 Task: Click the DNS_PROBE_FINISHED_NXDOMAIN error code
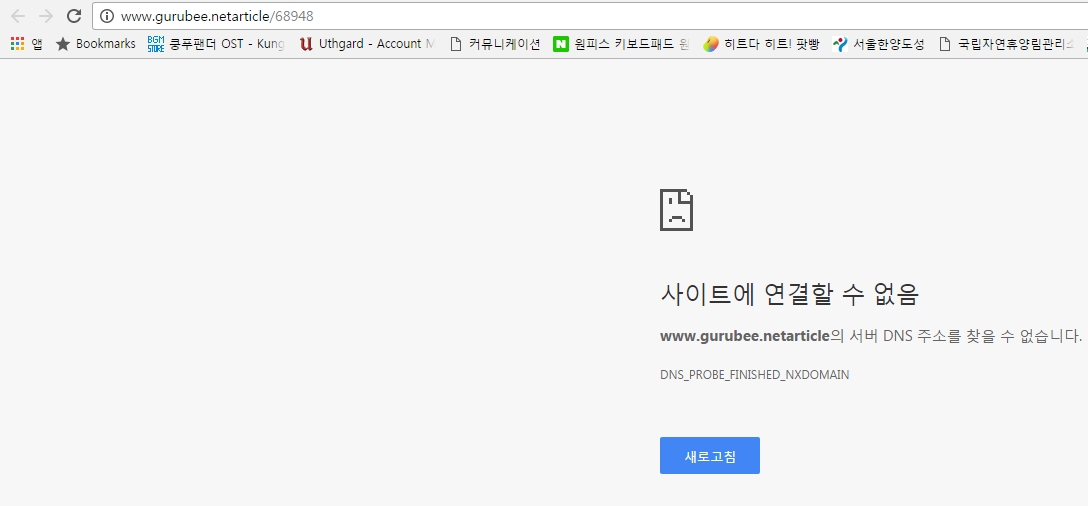[754, 375]
